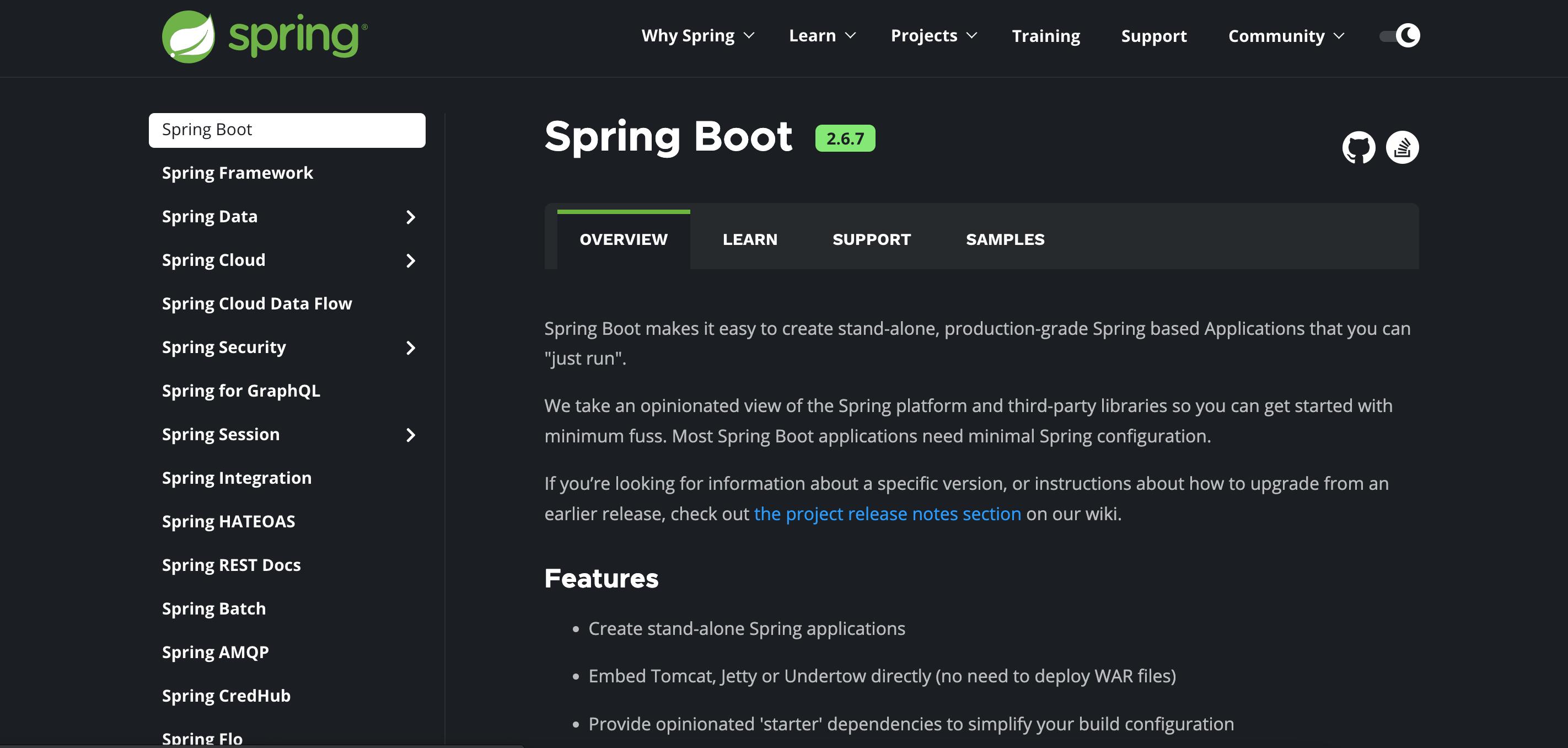Screen dimensions: 1568x748
Task: Expand the Spring Data submenu chevron
Action: point(410,217)
